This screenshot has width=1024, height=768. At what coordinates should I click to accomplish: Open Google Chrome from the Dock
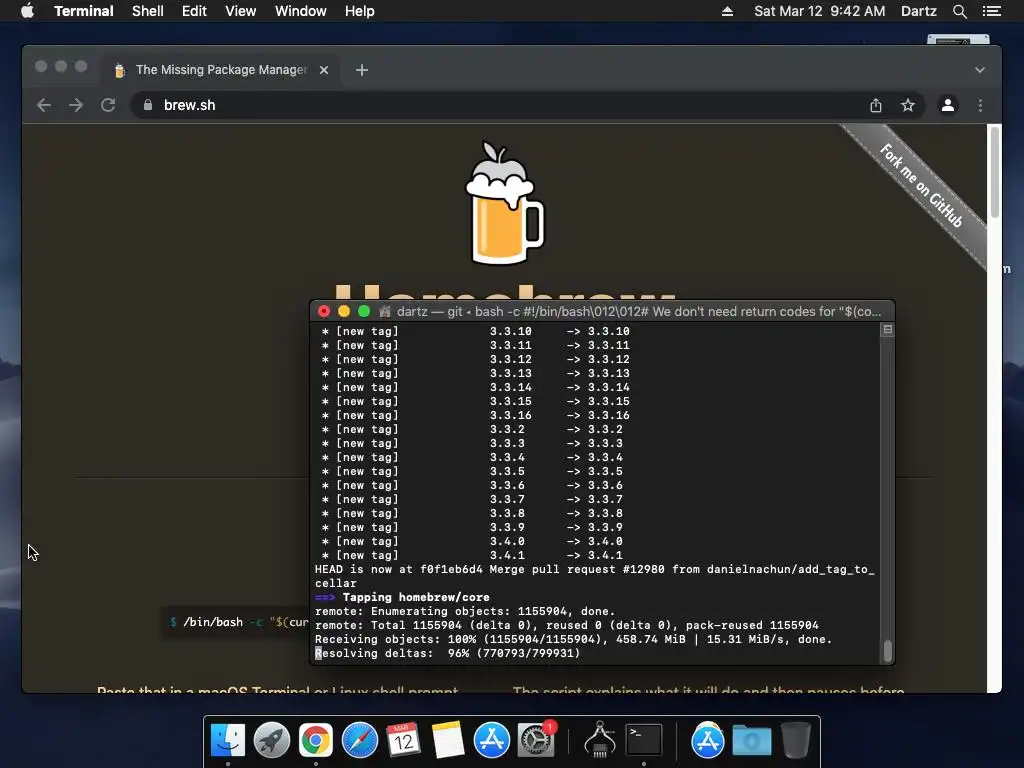315,740
